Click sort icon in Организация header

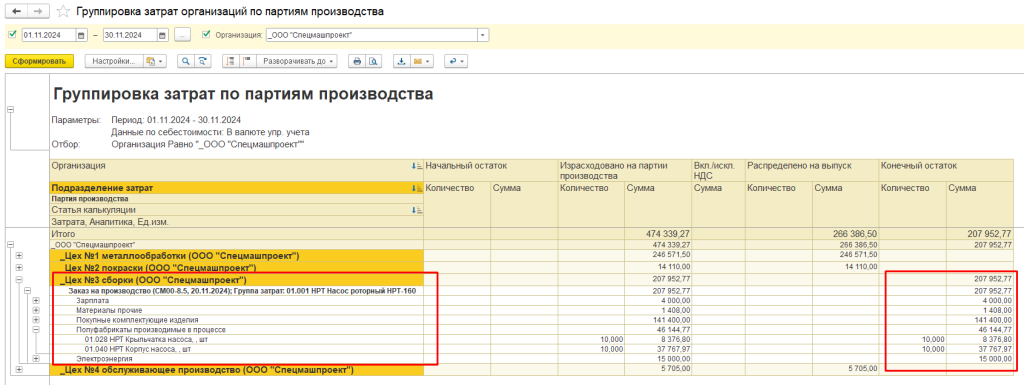417,166
